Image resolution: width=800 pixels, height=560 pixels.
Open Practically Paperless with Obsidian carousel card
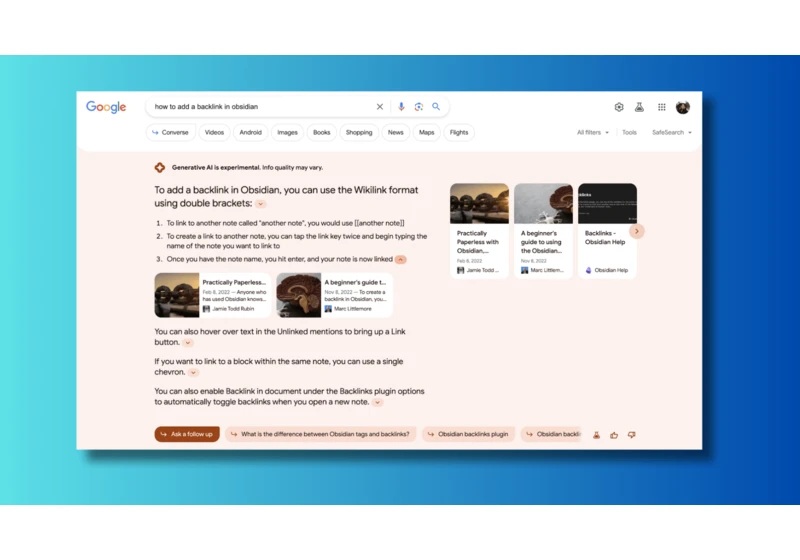479,231
